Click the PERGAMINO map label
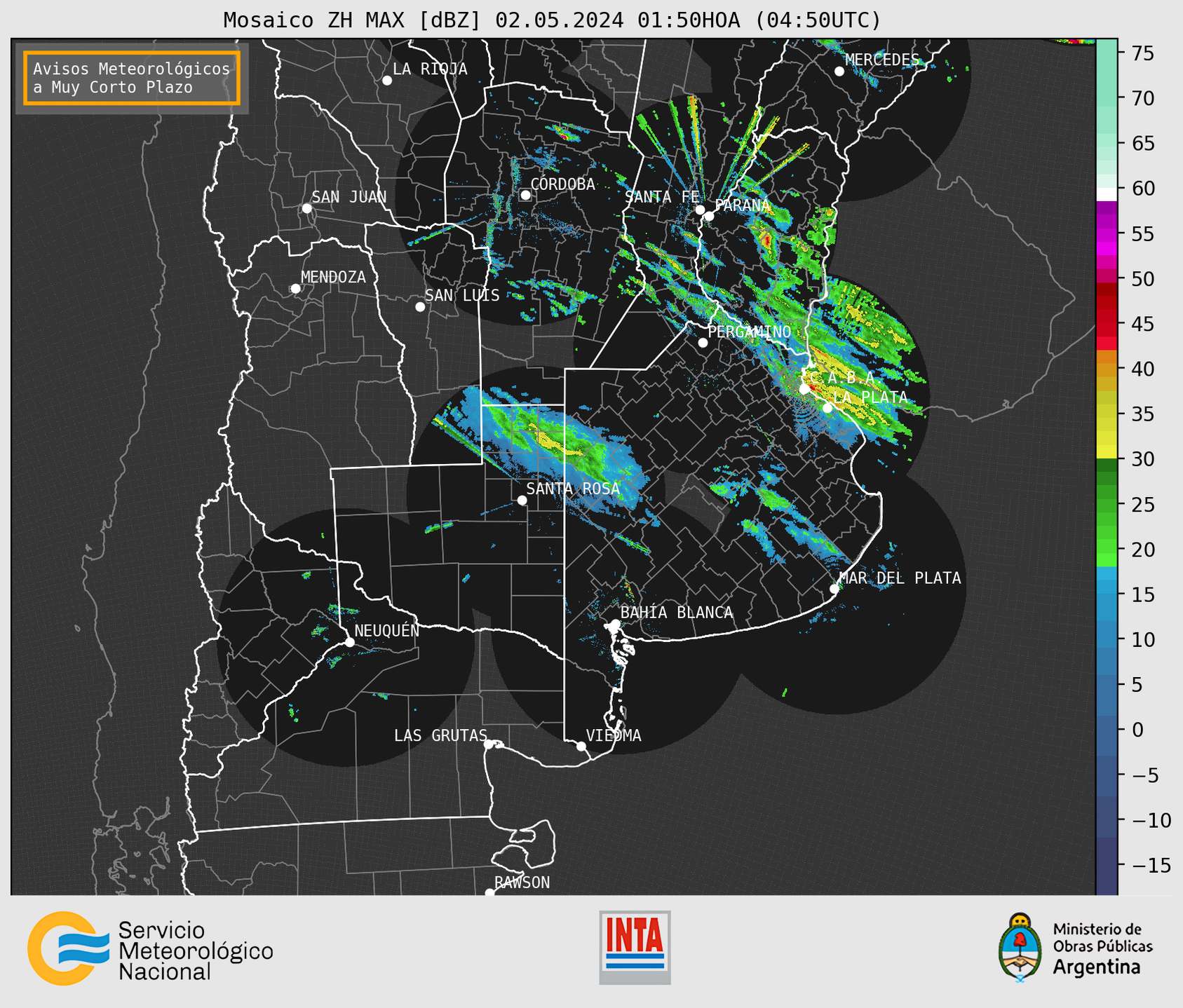 750,332
